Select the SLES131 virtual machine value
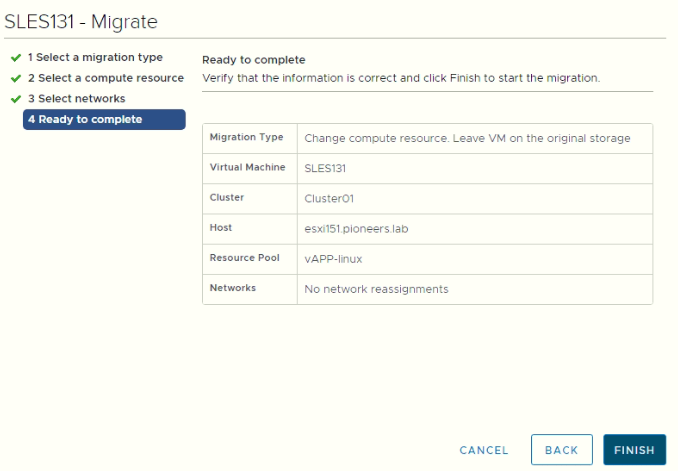This screenshot has height=471, width=678. [x=325, y=169]
